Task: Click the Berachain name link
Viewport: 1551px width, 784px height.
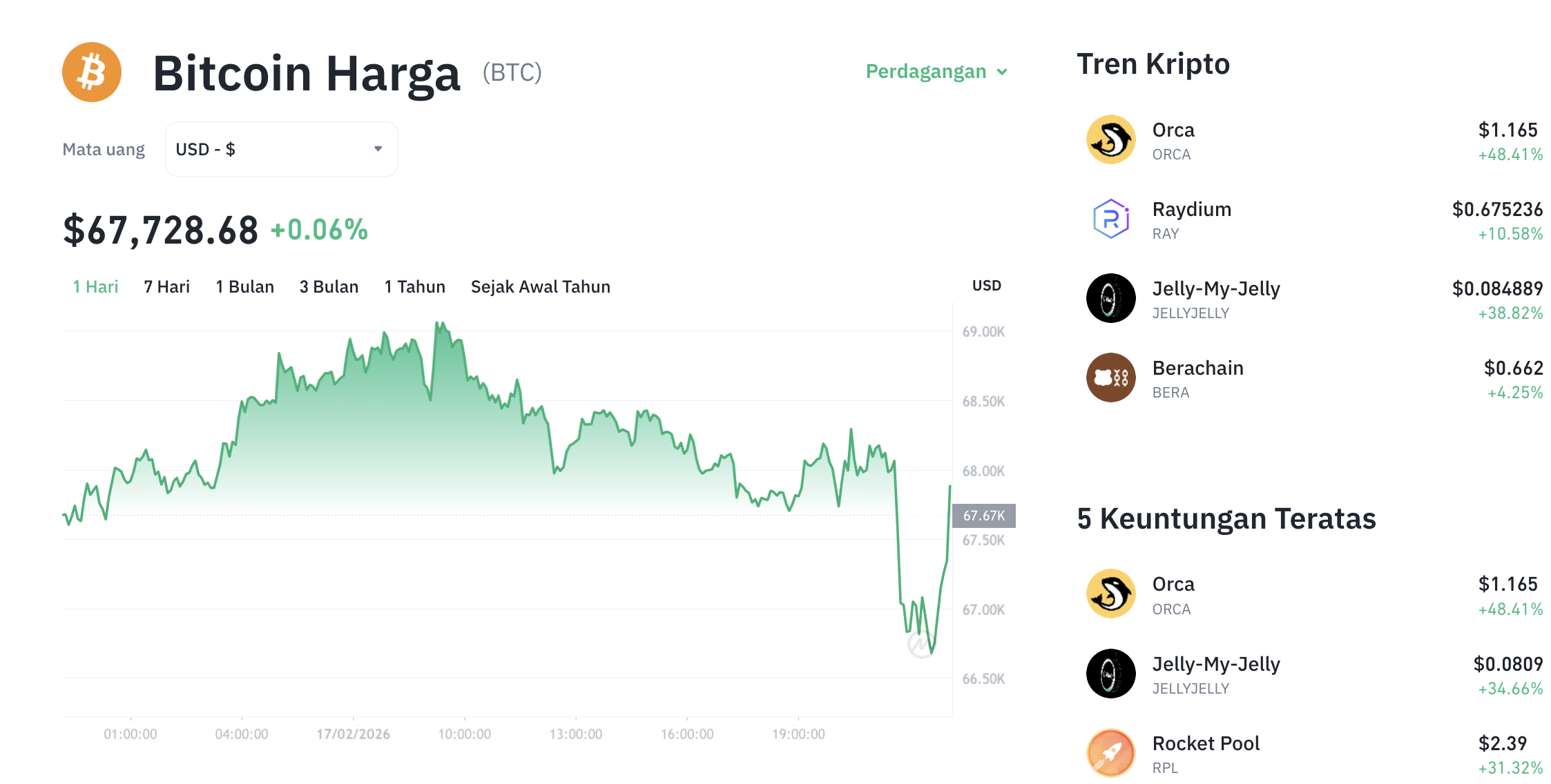Action: pyautogui.click(x=1198, y=368)
